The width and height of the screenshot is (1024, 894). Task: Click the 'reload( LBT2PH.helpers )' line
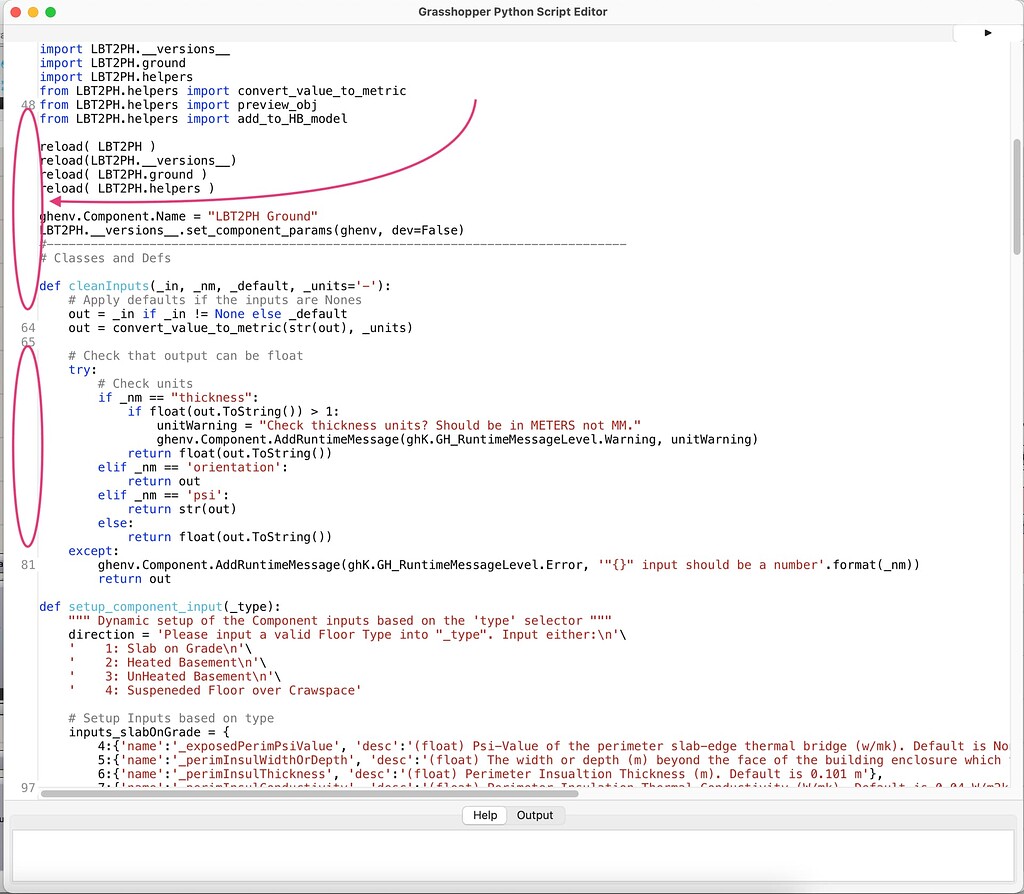coord(127,189)
